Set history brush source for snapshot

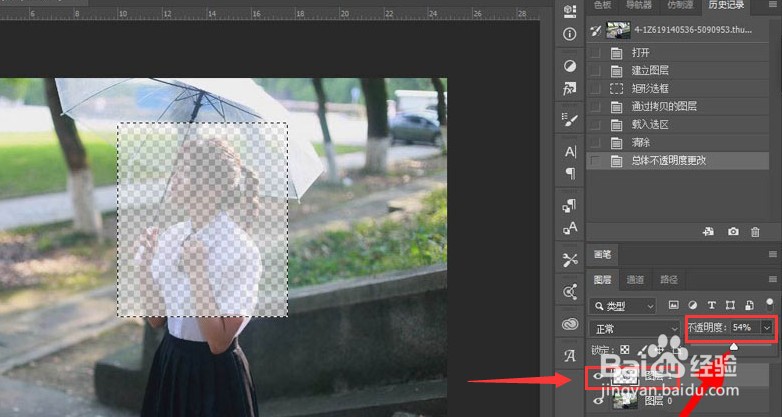tap(595, 30)
